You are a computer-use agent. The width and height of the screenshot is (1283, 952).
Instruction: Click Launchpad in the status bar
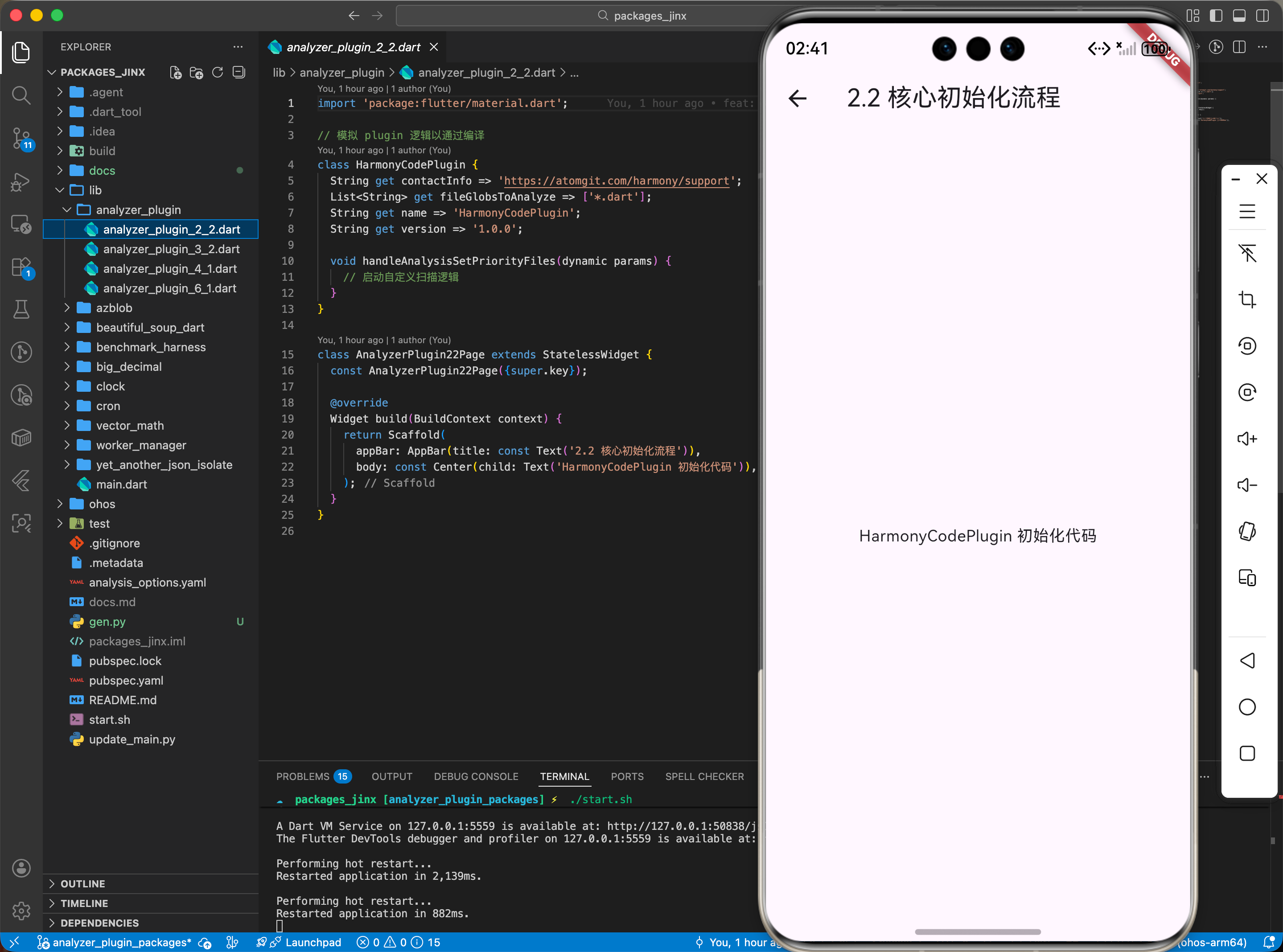click(313, 942)
